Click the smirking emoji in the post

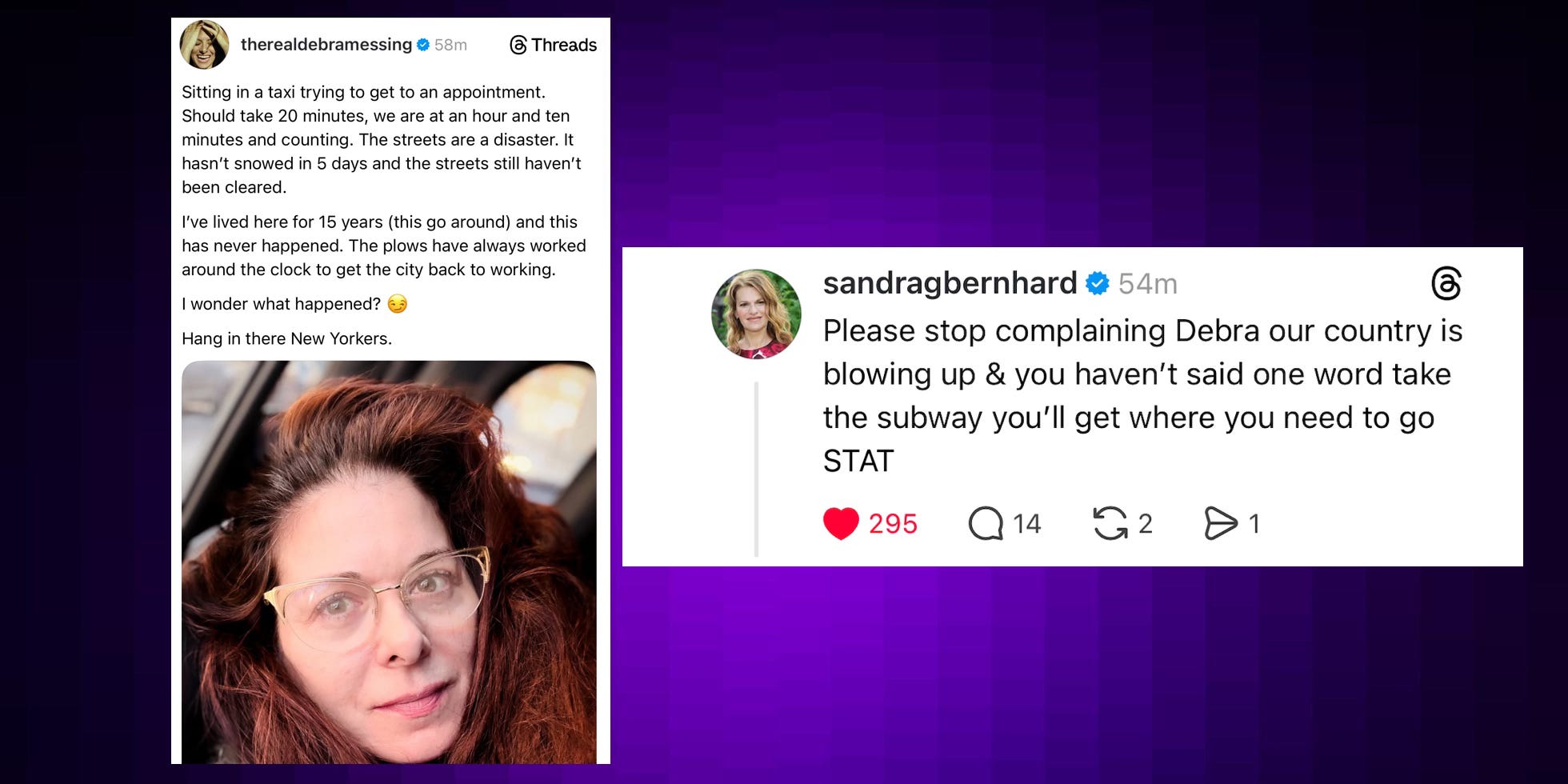click(x=397, y=304)
